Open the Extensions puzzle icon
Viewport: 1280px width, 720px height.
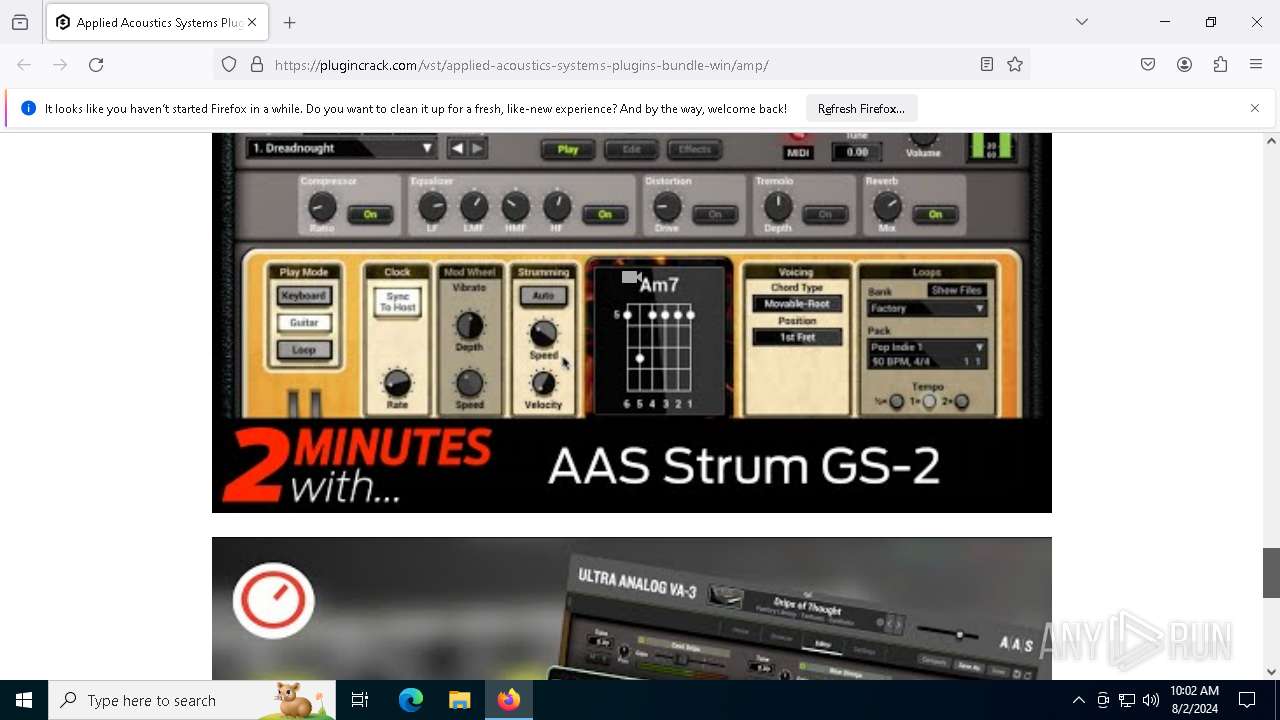point(1220,65)
